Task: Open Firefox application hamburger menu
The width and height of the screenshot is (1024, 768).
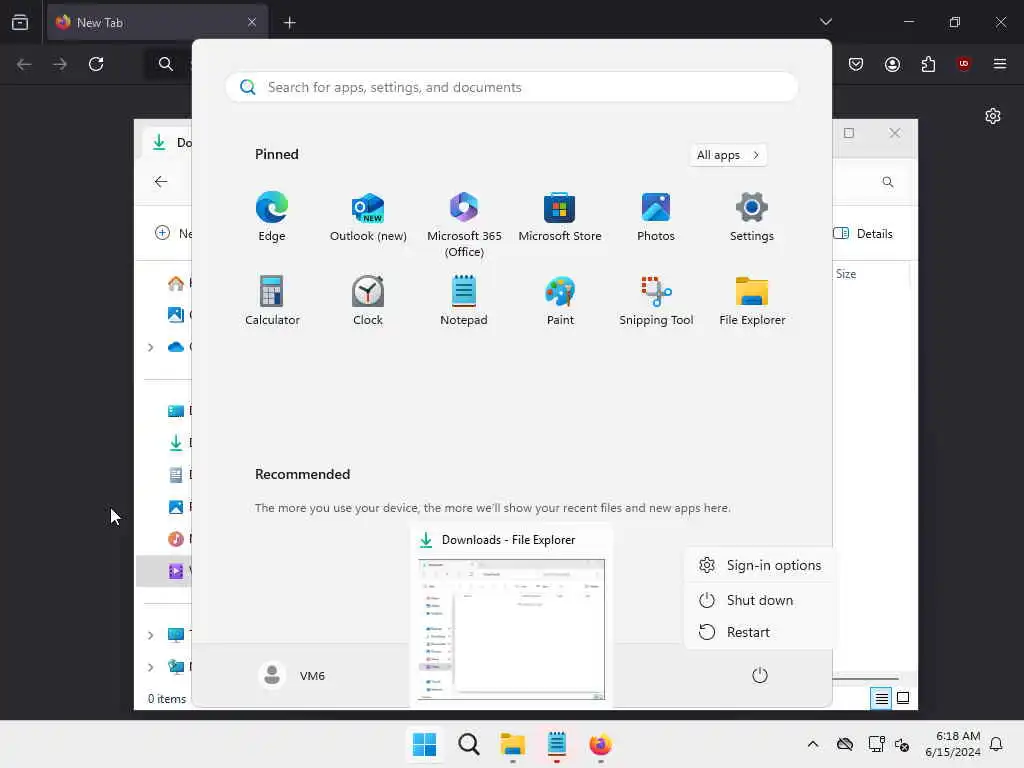Action: tap(1000, 64)
